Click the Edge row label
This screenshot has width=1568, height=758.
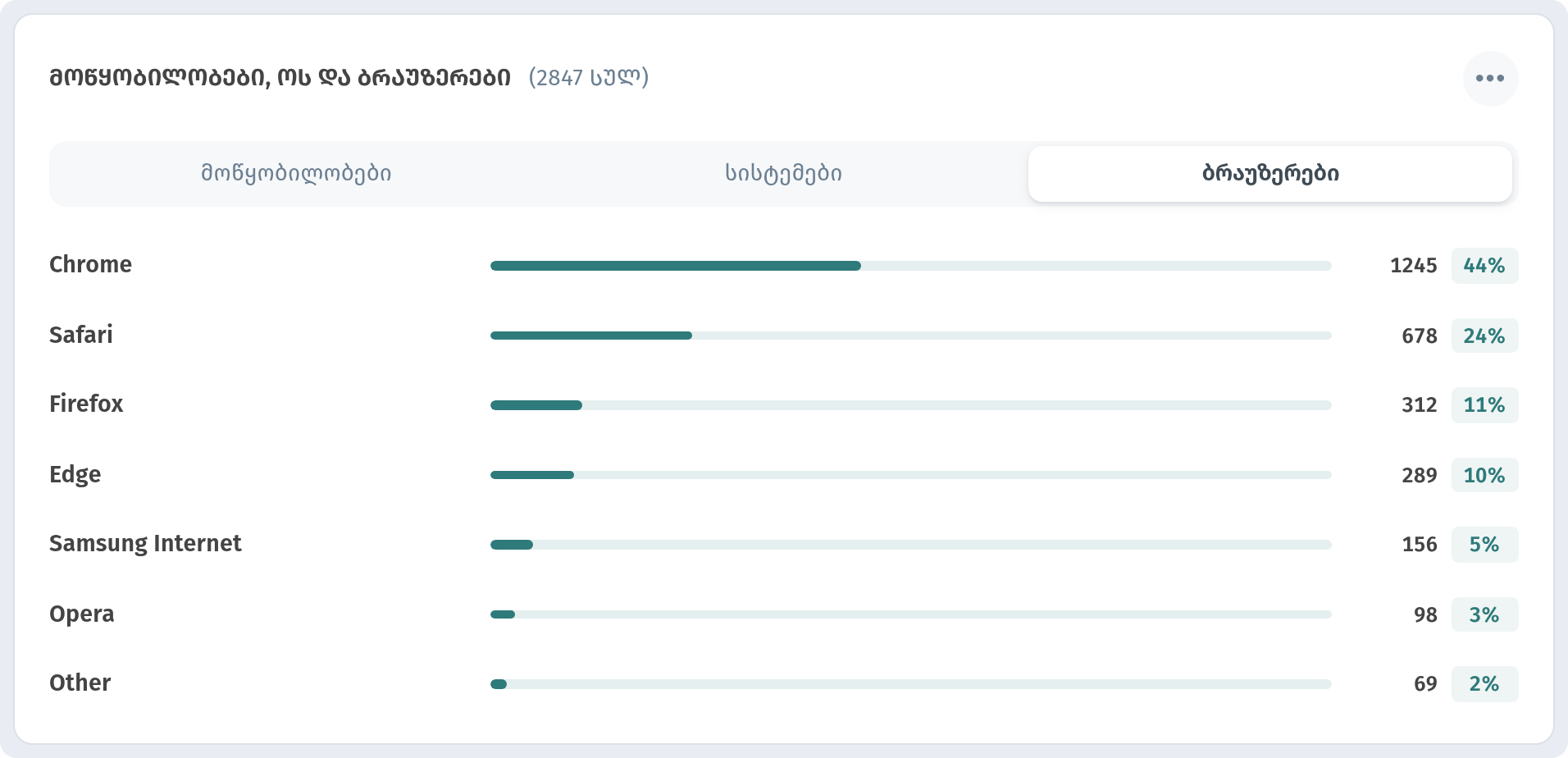pyautogui.click(x=75, y=475)
